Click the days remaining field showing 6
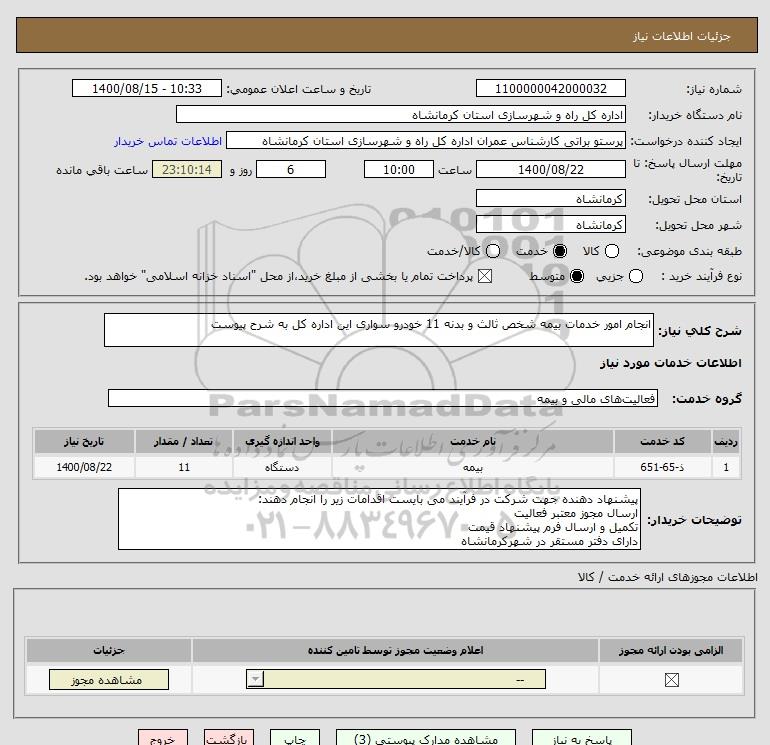 (x=291, y=169)
